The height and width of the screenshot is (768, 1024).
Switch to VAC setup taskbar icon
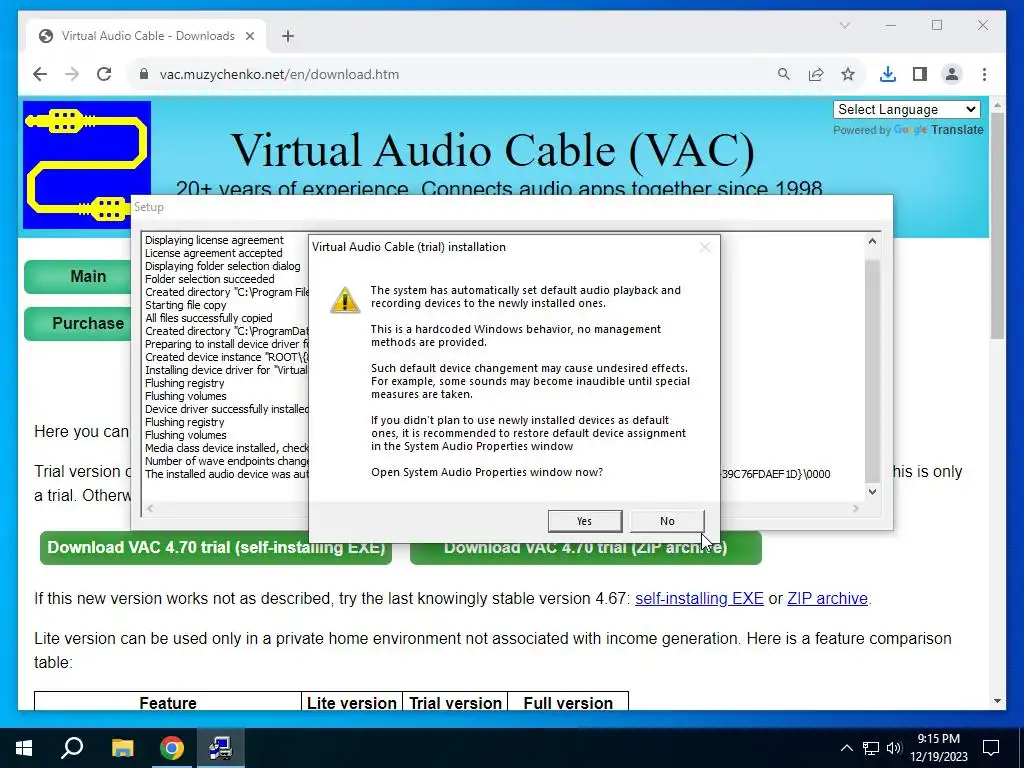click(x=221, y=748)
